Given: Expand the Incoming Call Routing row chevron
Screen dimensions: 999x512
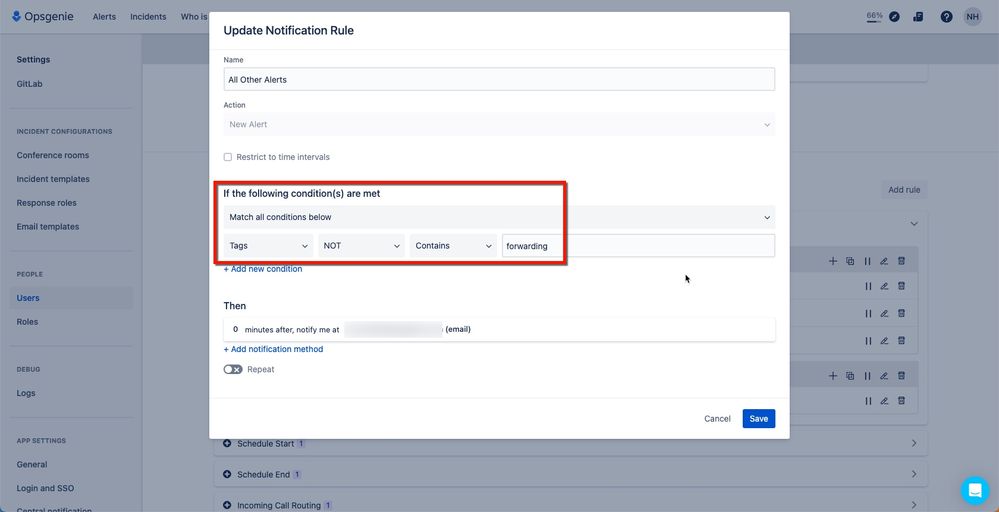Looking at the screenshot, I should [x=914, y=505].
